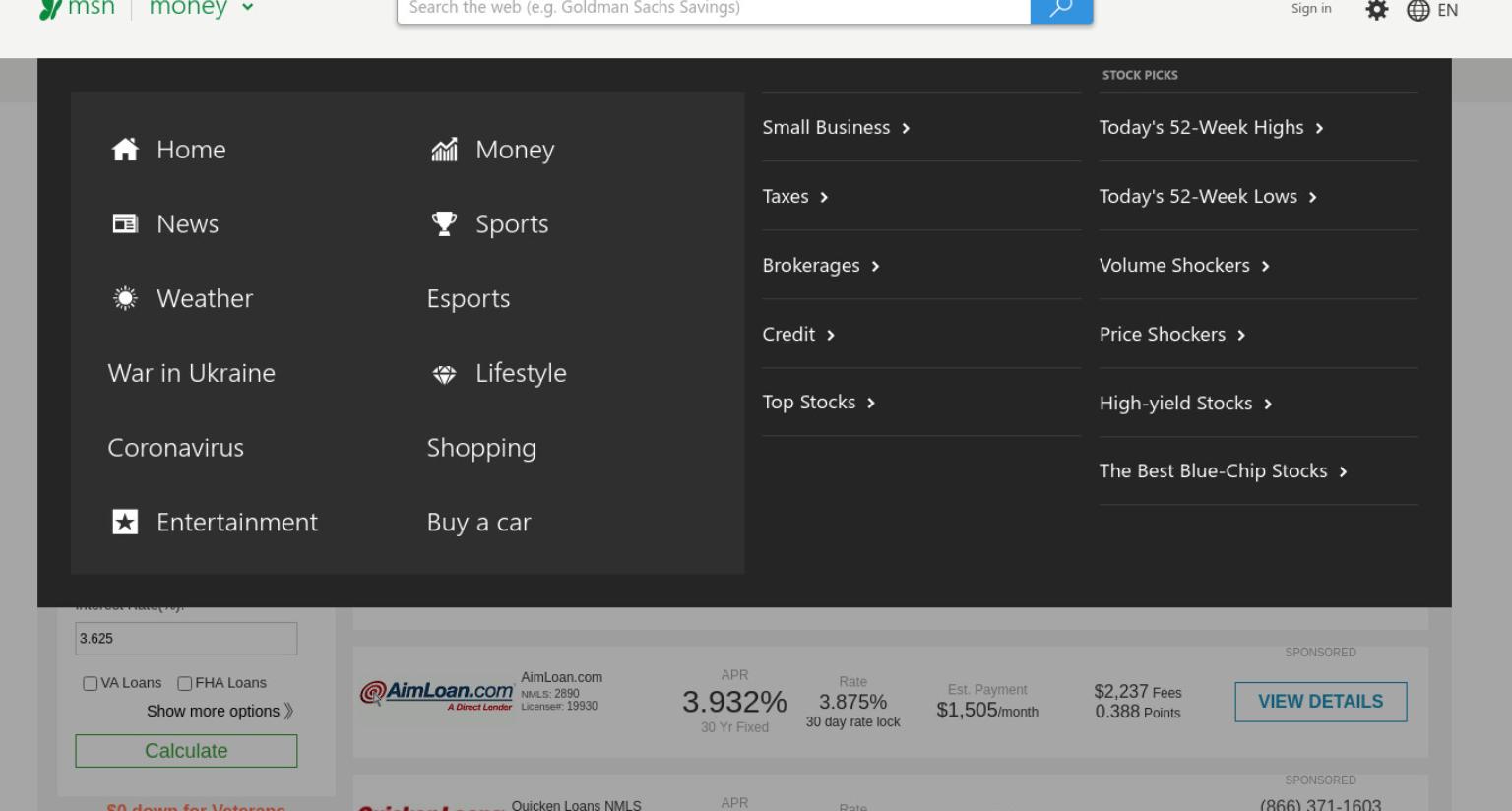Open Today's 52-Week Lows
This screenshot has width=1512, height=811.
pyautogui.click(x=1208, y=196)
